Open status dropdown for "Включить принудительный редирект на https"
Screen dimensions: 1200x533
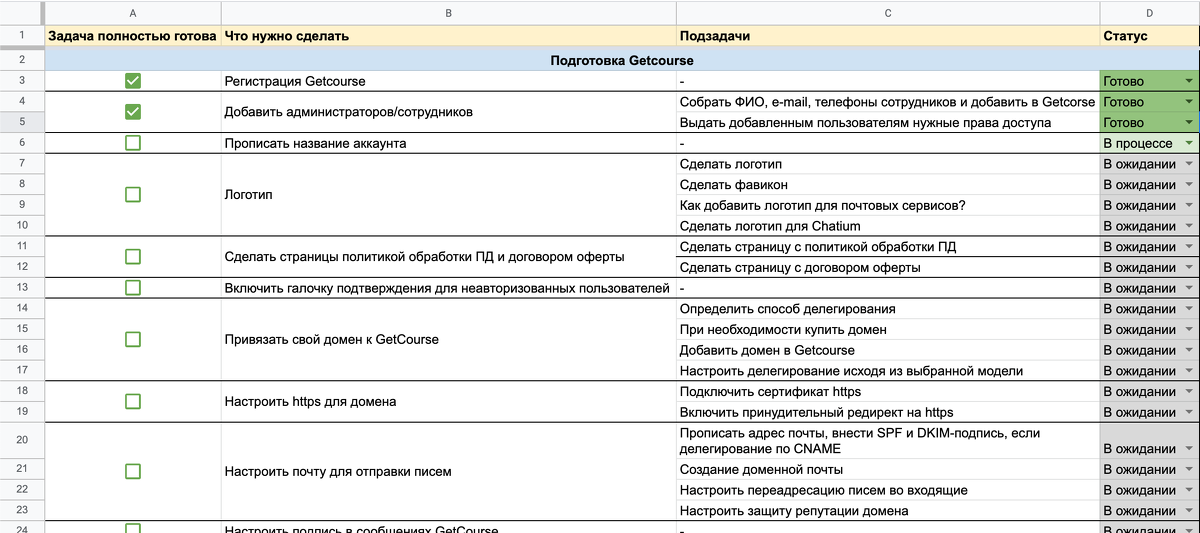(1188, 413)
